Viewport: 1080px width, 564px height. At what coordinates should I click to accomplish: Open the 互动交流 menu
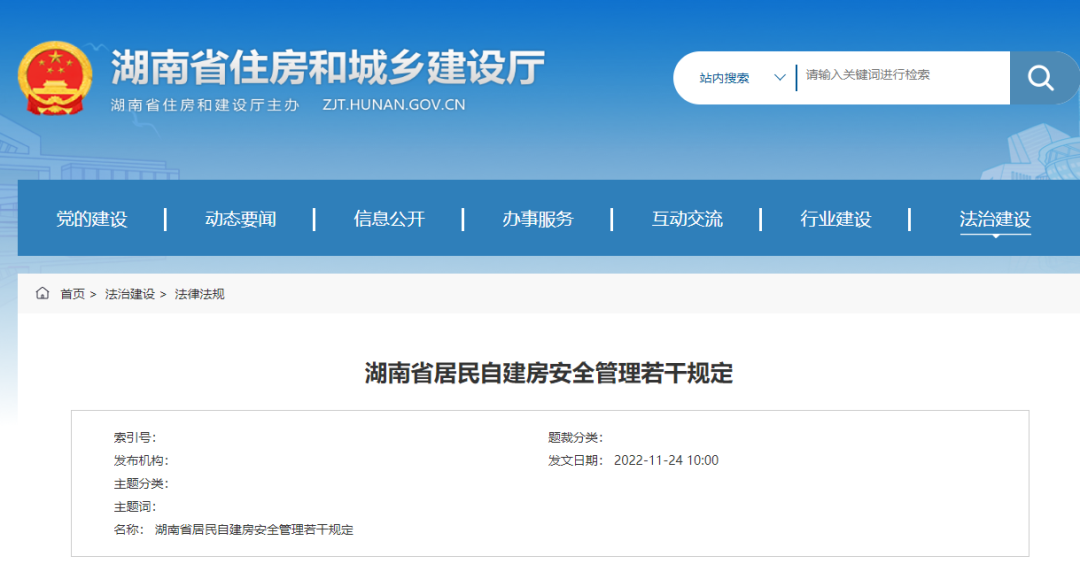687,220
